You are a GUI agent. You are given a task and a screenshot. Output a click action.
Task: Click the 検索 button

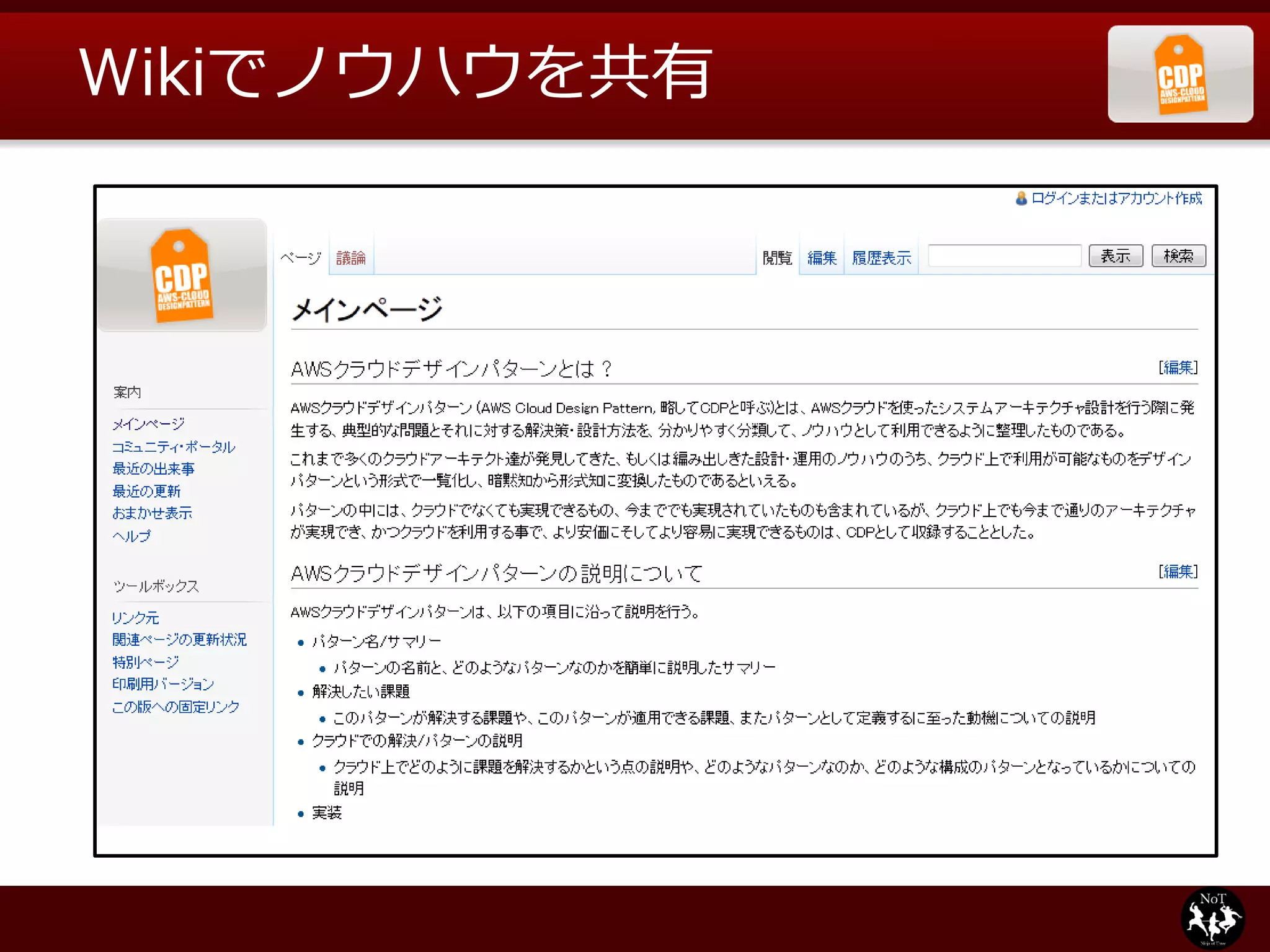1178,255
